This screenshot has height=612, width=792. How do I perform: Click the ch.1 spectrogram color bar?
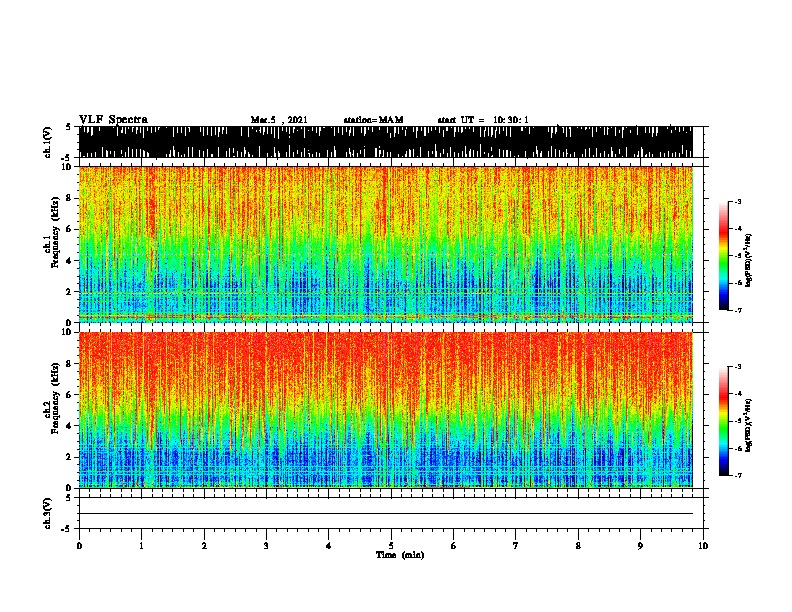pos(724,256)
